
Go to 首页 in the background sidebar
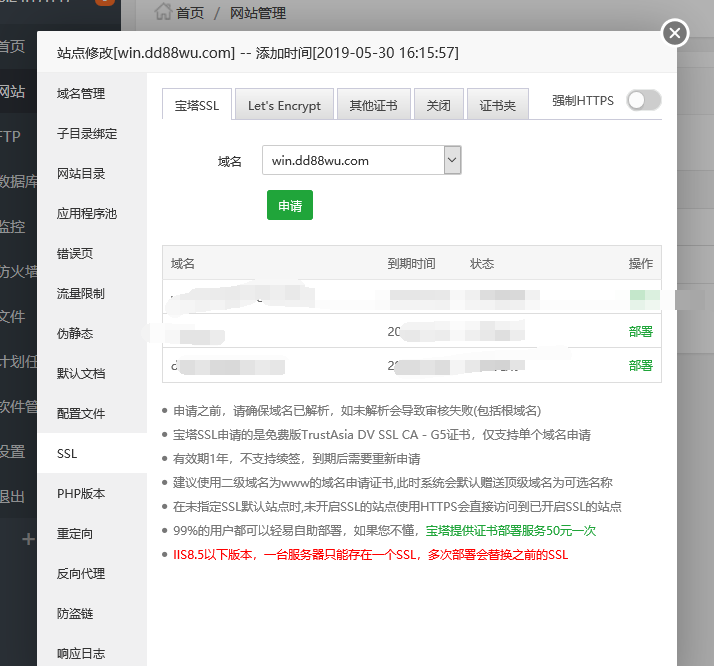12,46
